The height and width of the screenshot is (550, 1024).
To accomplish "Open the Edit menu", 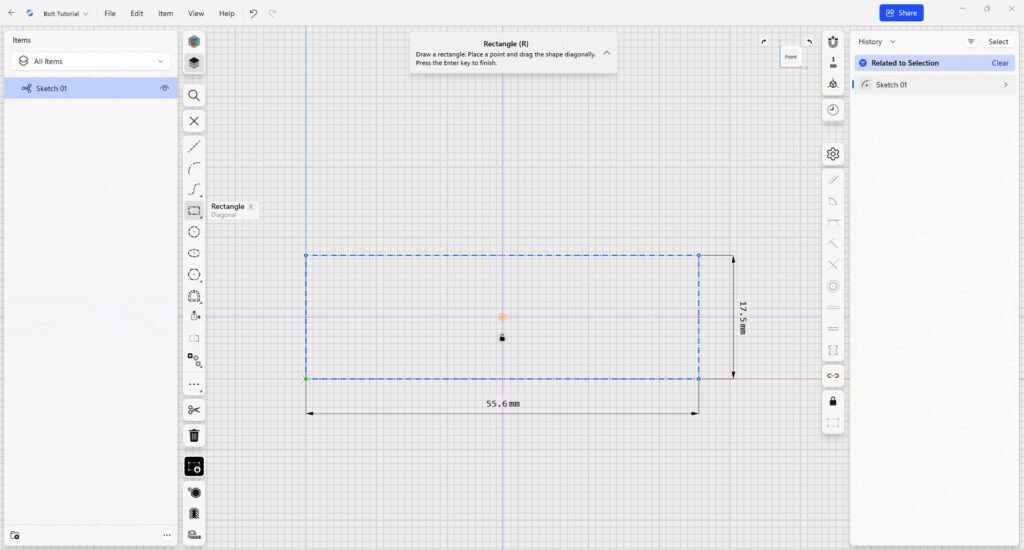I will click(x=136, y=13).
